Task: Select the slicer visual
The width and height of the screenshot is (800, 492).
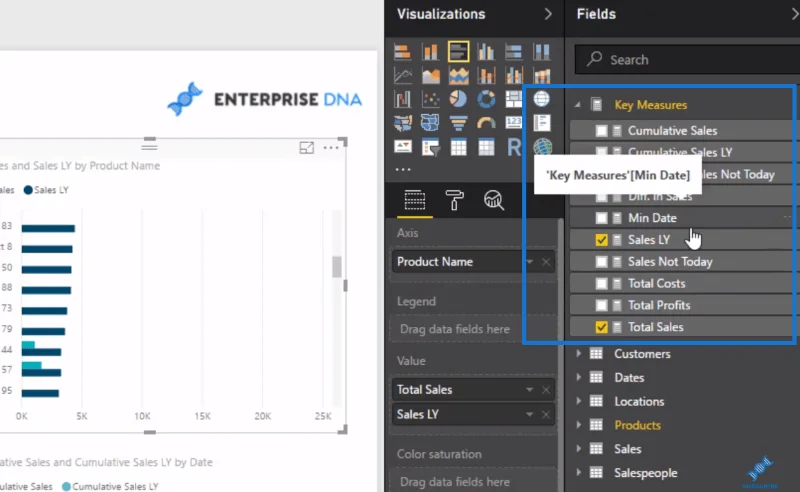Action: tap(430, 147)
